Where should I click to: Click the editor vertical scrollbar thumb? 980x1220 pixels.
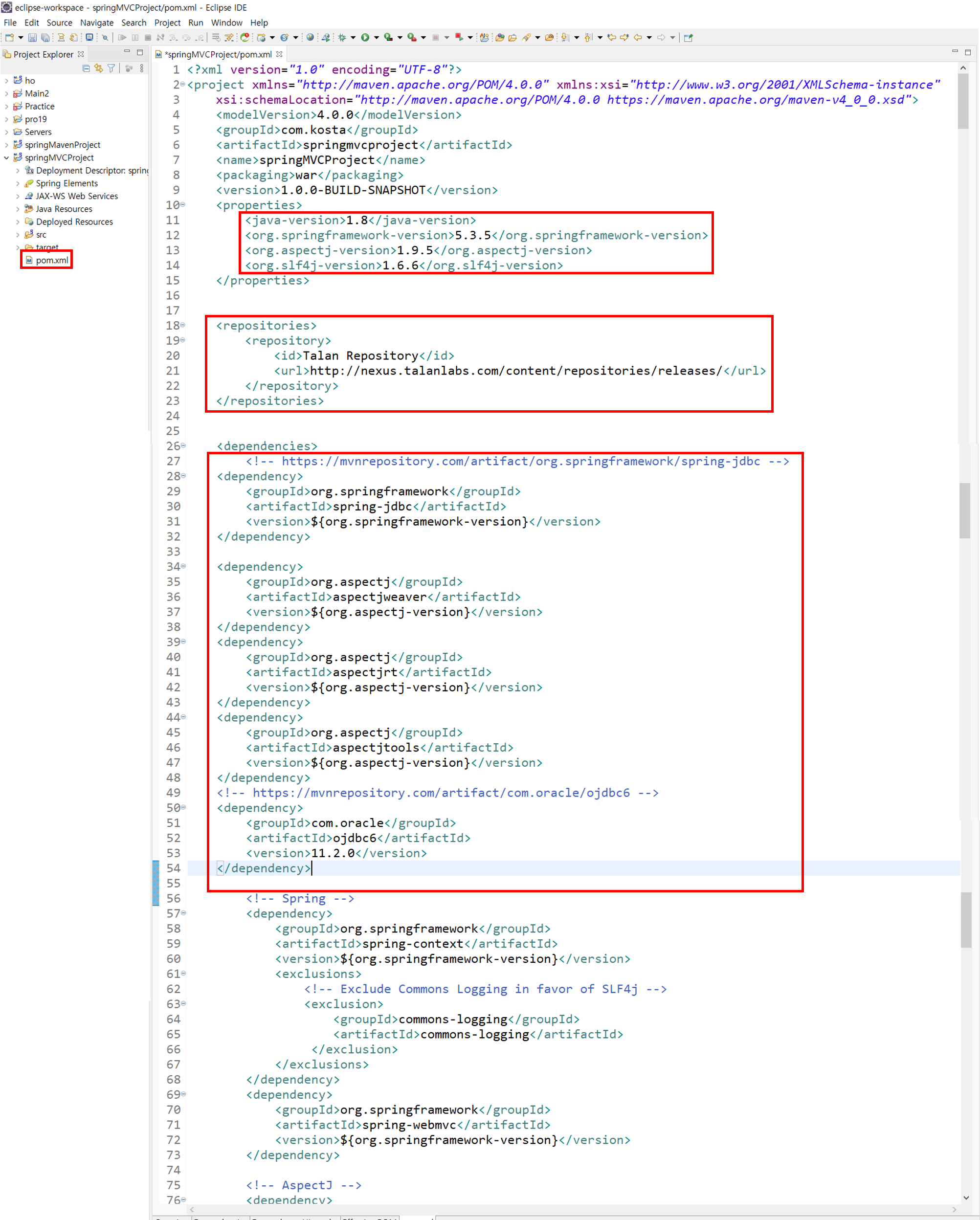tap(963, 102)
